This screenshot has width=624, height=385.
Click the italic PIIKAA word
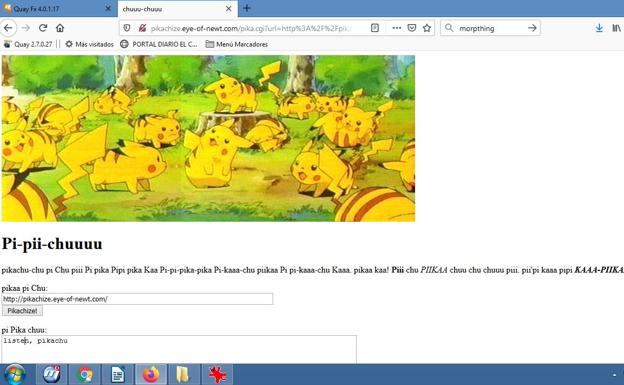click(x=434, y=270)
